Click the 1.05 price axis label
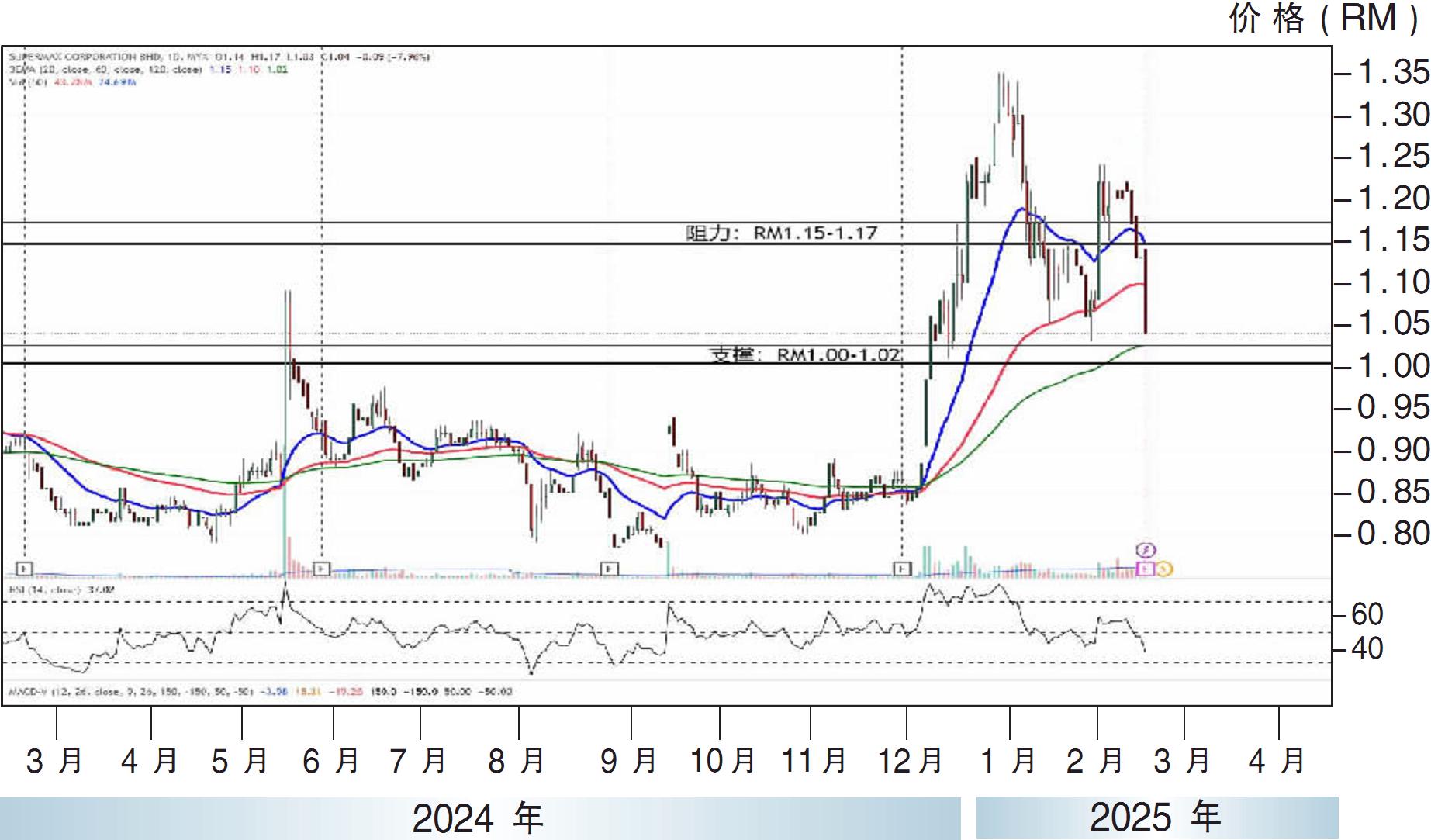This screenshot has height=840, width=1431. [1392, 323]
